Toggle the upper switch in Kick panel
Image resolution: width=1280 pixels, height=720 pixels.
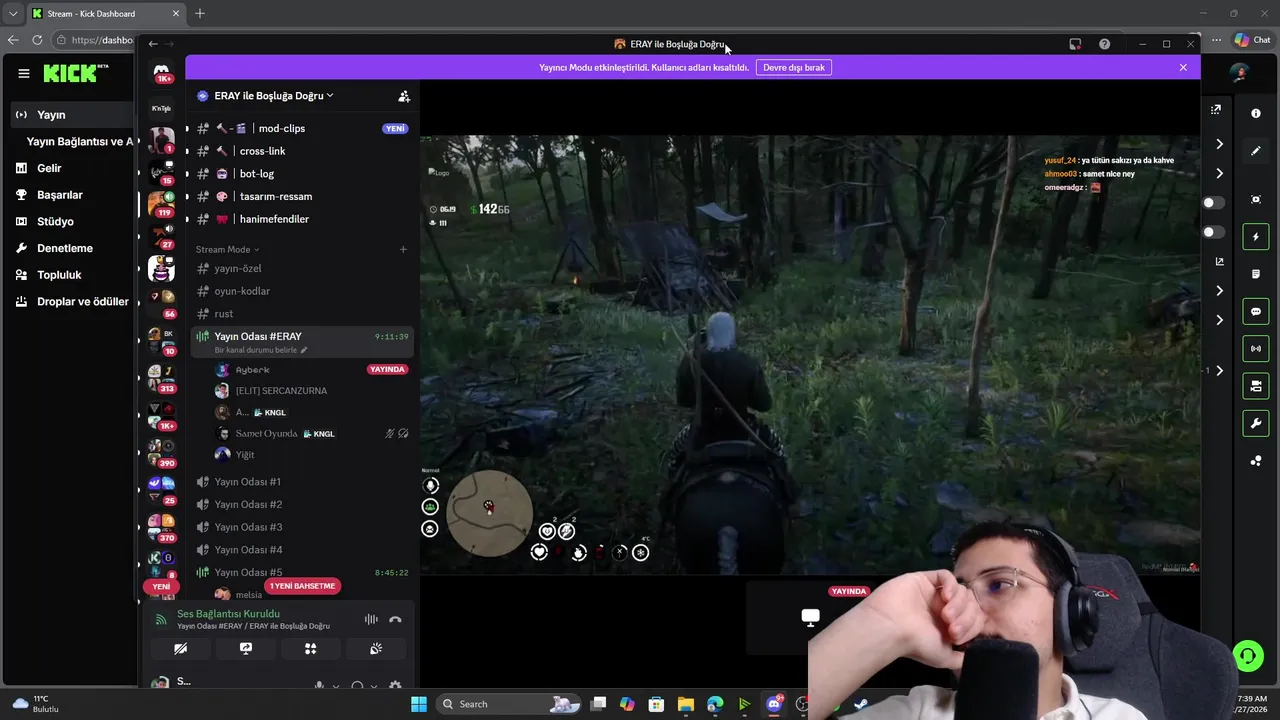click(x=1213, y=203)
